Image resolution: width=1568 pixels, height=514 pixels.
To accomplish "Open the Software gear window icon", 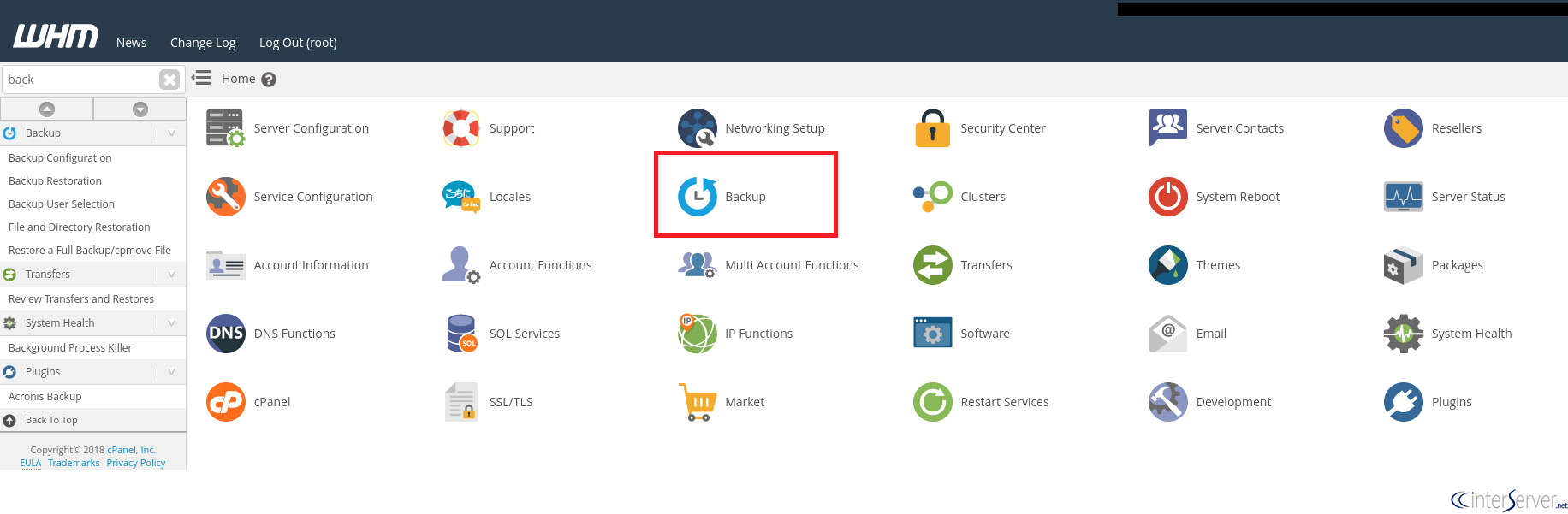I will [933, 334].
